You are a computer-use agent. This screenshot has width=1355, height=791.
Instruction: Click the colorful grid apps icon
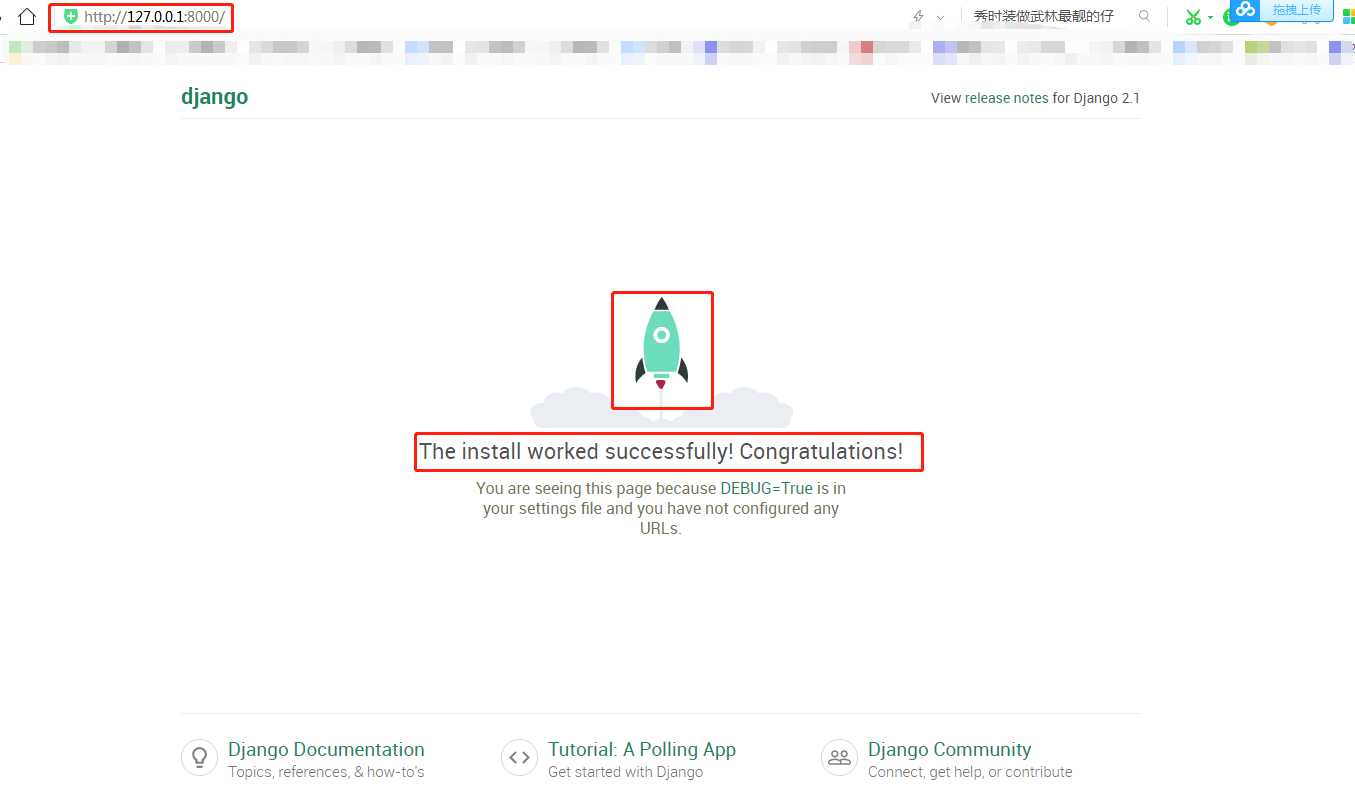[x=1348, y=17]
